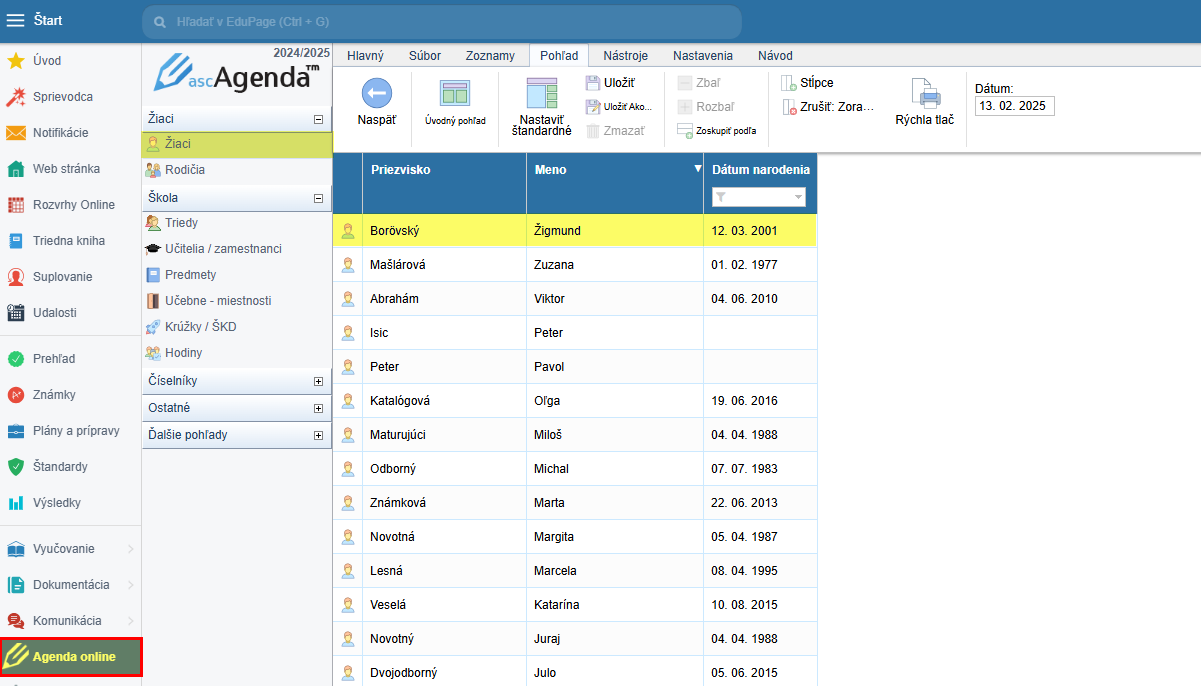
Task: Click the EduPage search box
Action: coord(441,21)
